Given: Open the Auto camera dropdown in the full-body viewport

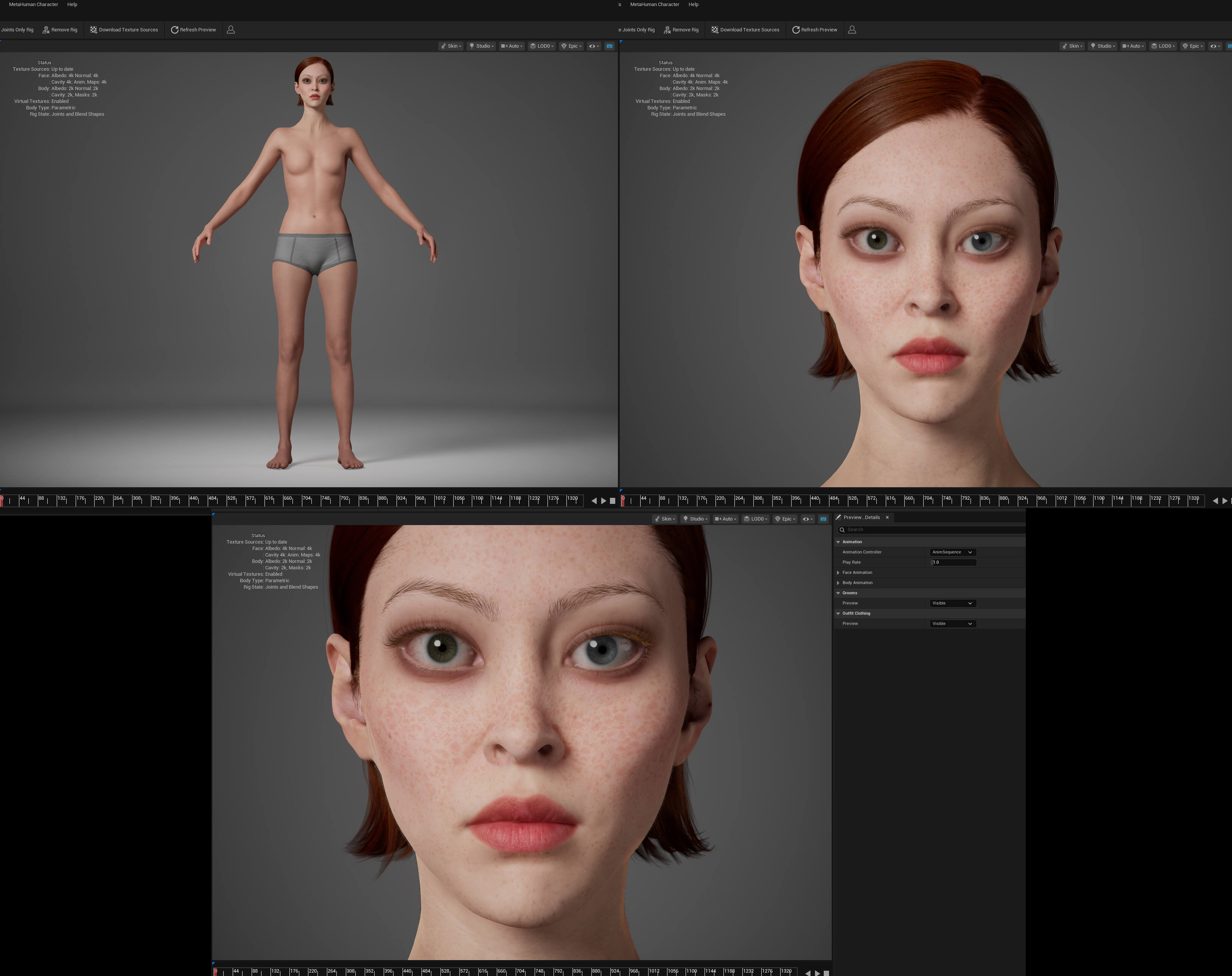Looking at the screenshot, I should tap(512, 46).
